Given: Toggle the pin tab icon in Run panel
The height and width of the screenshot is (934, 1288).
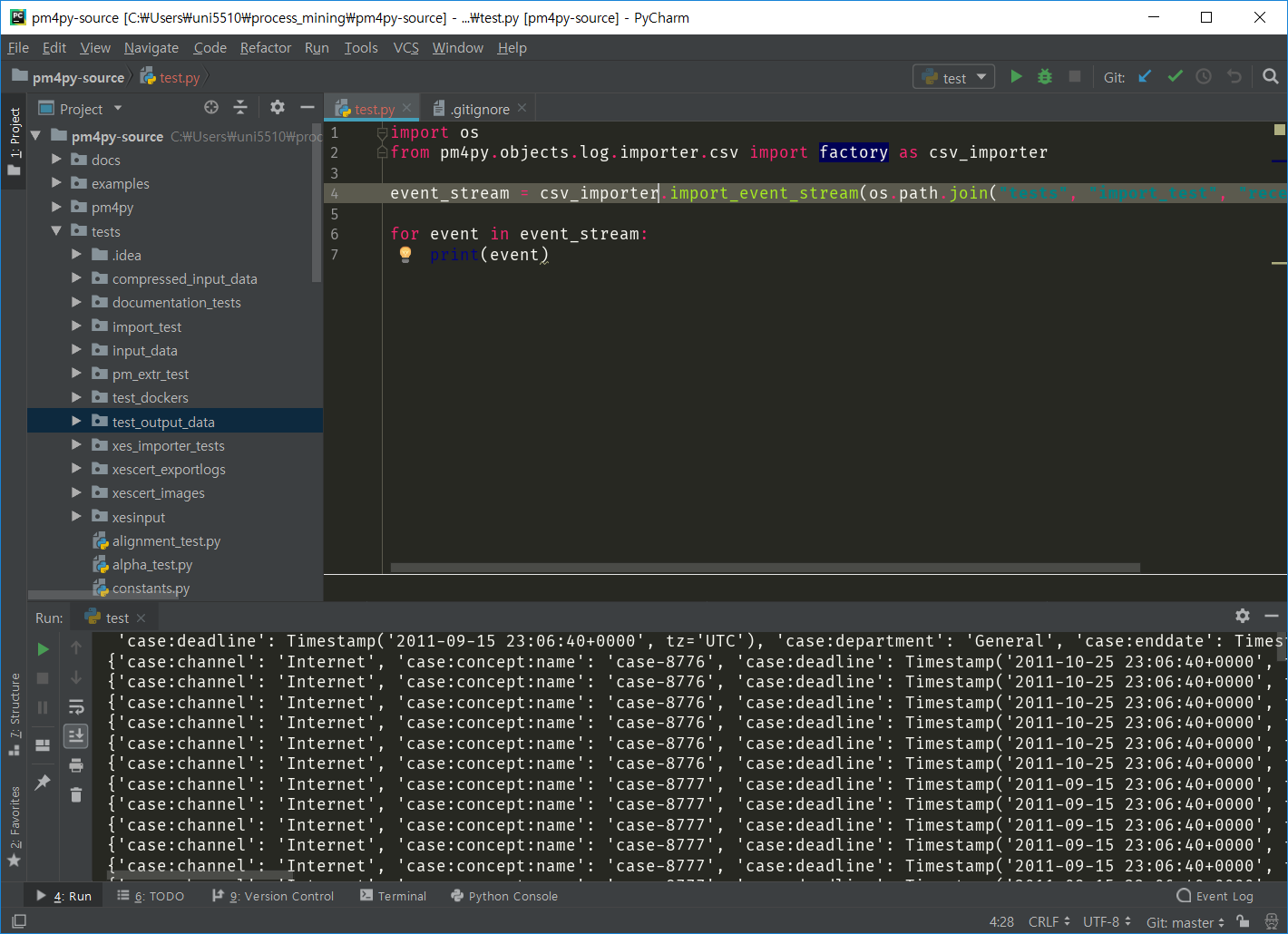Looking at the screenshot, I should [43, 782].
